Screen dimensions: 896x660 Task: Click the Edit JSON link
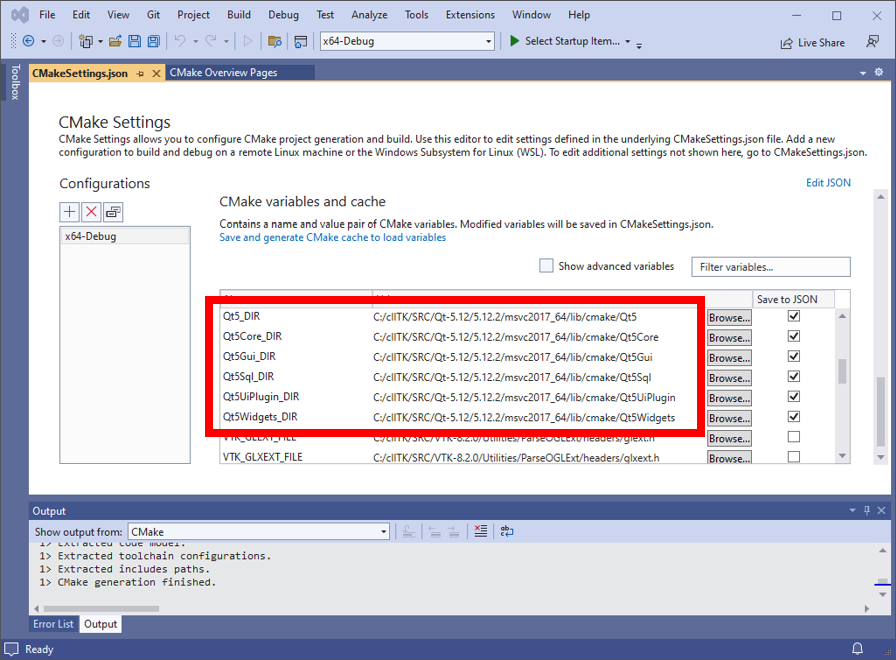[828, 182]
